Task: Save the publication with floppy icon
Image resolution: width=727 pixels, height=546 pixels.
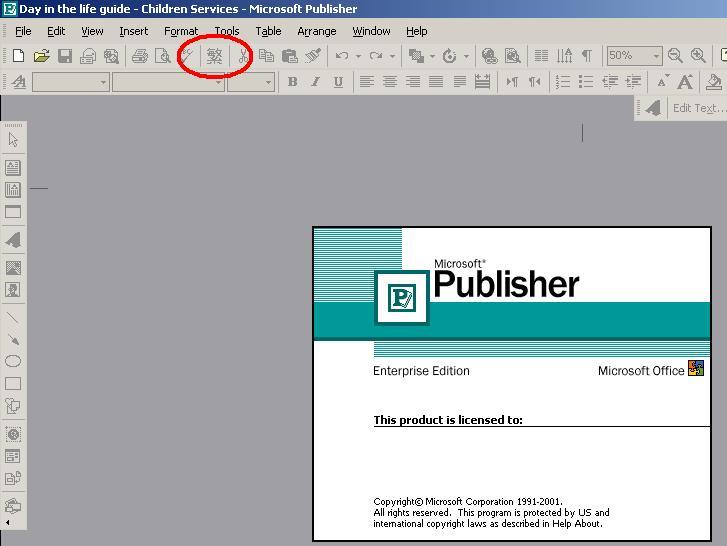Action: (64, 56)
